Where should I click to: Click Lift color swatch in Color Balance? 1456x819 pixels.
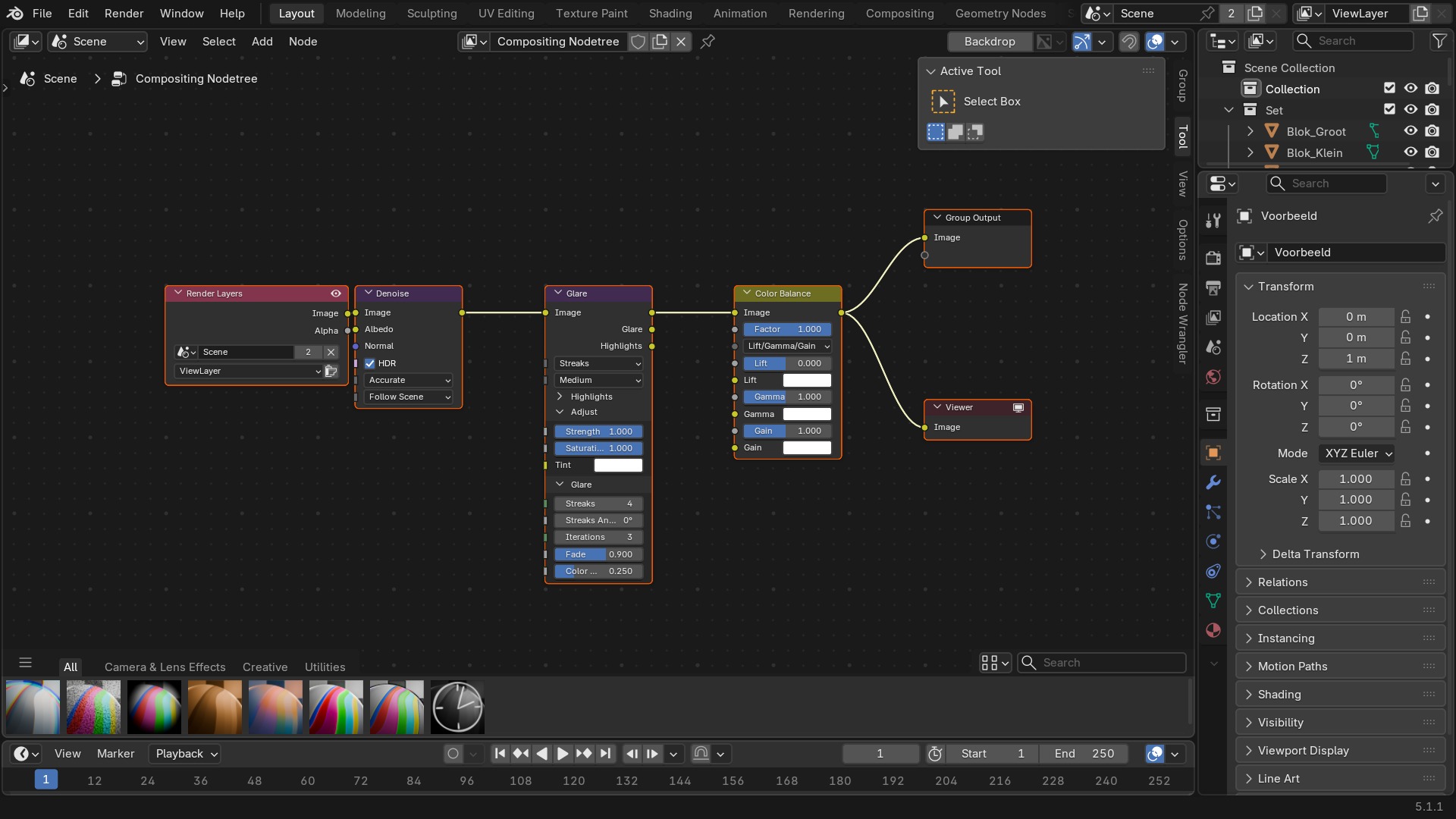(x=807, y=380)
